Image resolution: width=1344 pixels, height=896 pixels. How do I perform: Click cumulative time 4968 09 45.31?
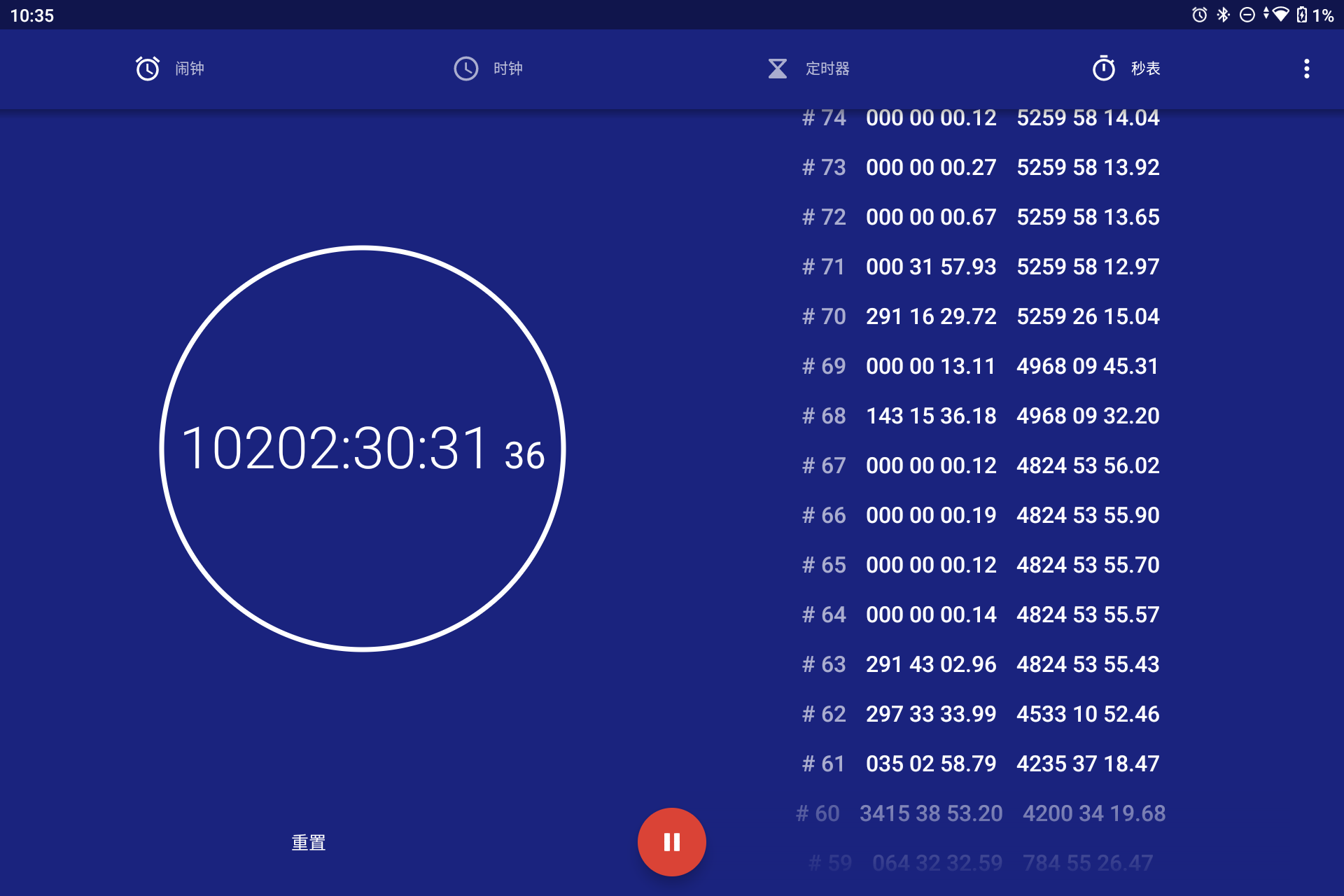point(1088,366)
